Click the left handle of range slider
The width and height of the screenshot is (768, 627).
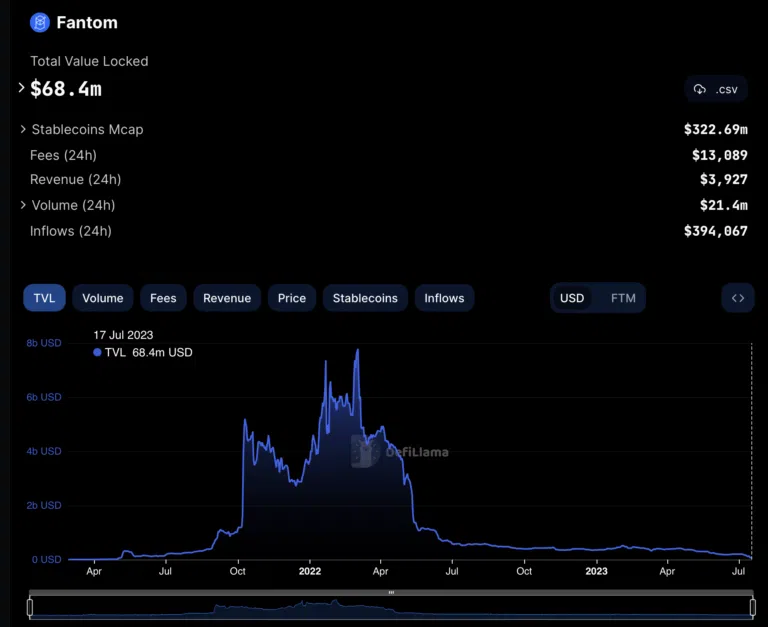point(30,606)
